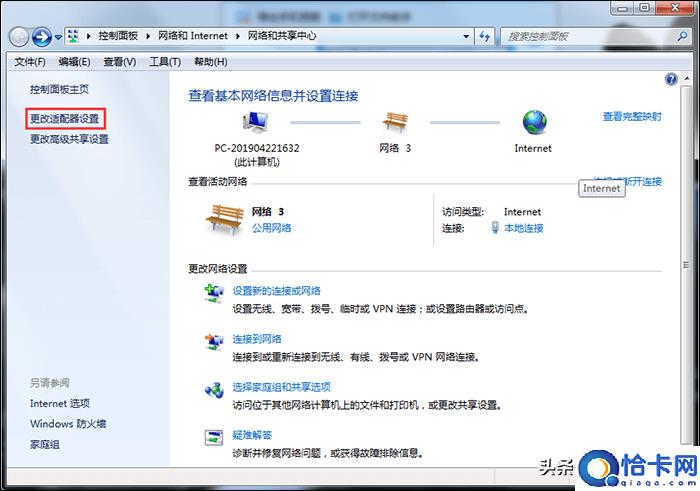Click the 设置新的连接或网络 link
Image resolution: width=700 pixels, height=491 pixels.
click(276, 291)
